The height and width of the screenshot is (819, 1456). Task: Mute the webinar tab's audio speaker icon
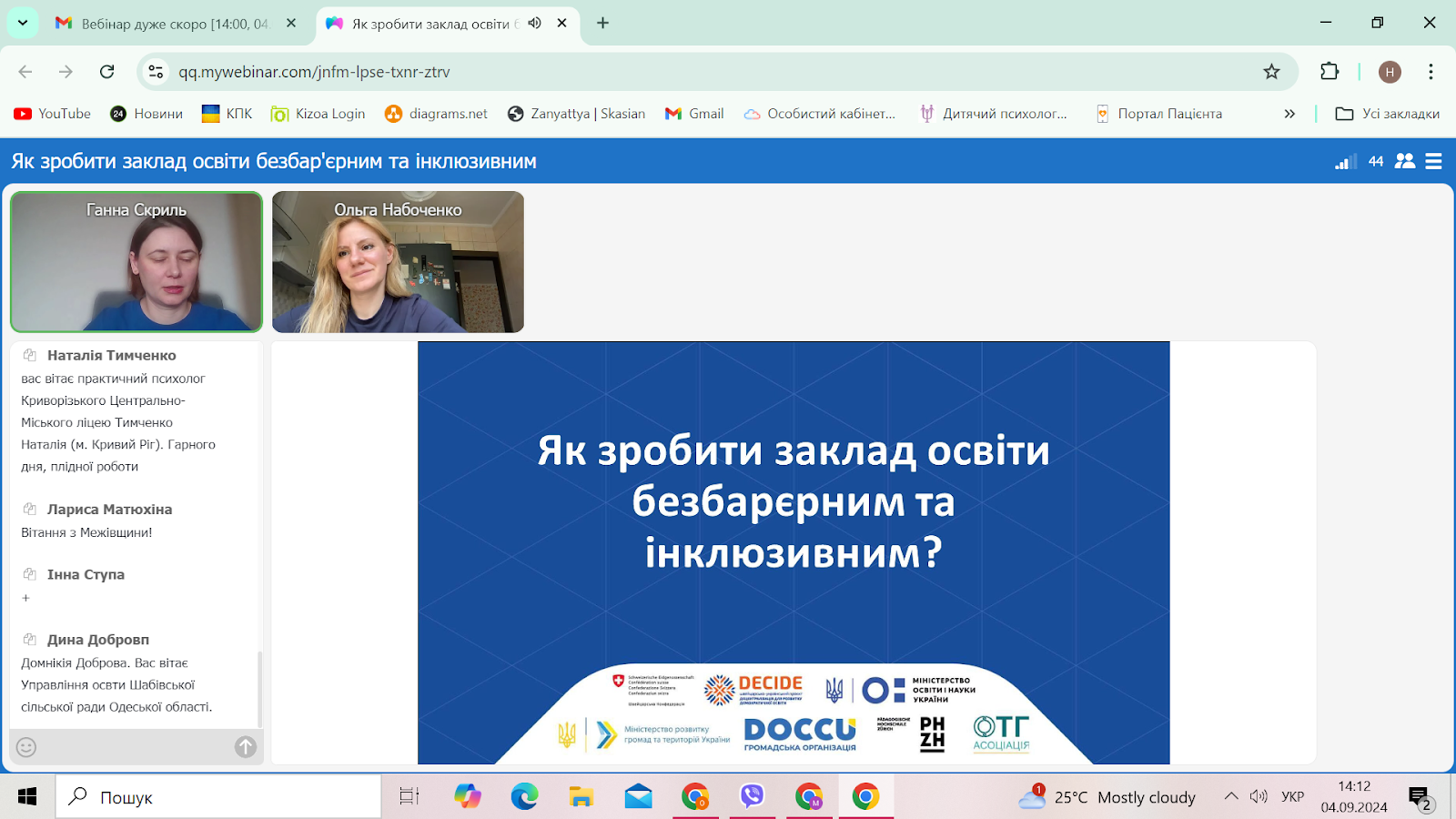click(534, 23)
